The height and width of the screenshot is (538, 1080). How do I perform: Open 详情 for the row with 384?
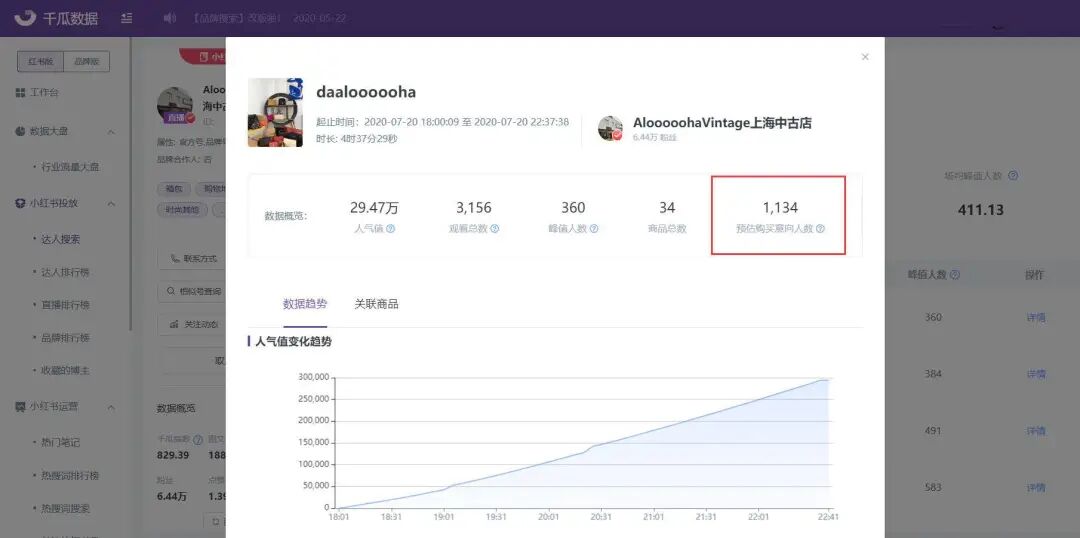point(1036,374)
